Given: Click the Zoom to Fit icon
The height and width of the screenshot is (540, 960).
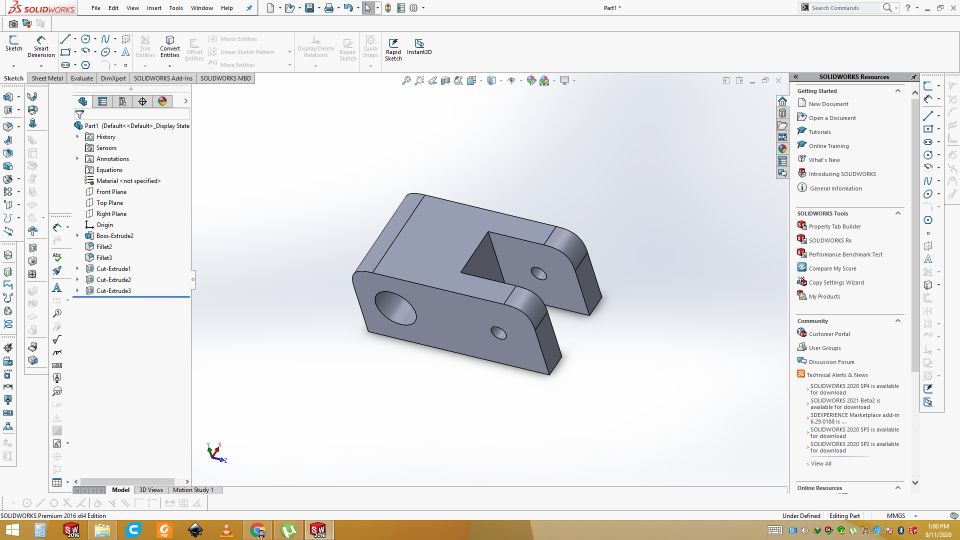Looking at the screenshot, I should pyautogui.click(x=406, y=80).
